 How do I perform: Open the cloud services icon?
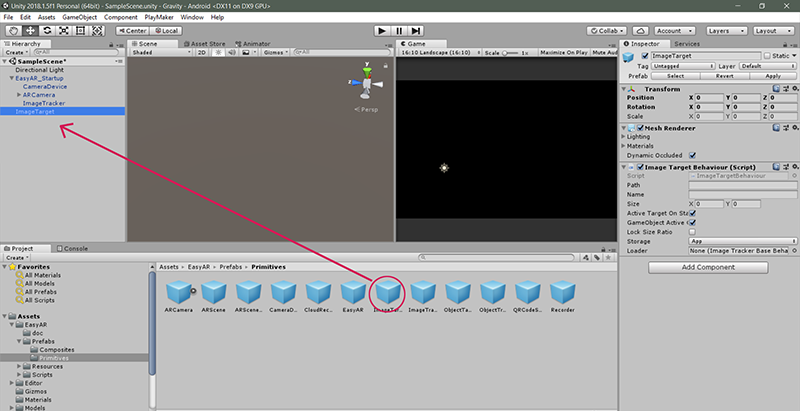[x=641, y=31]
